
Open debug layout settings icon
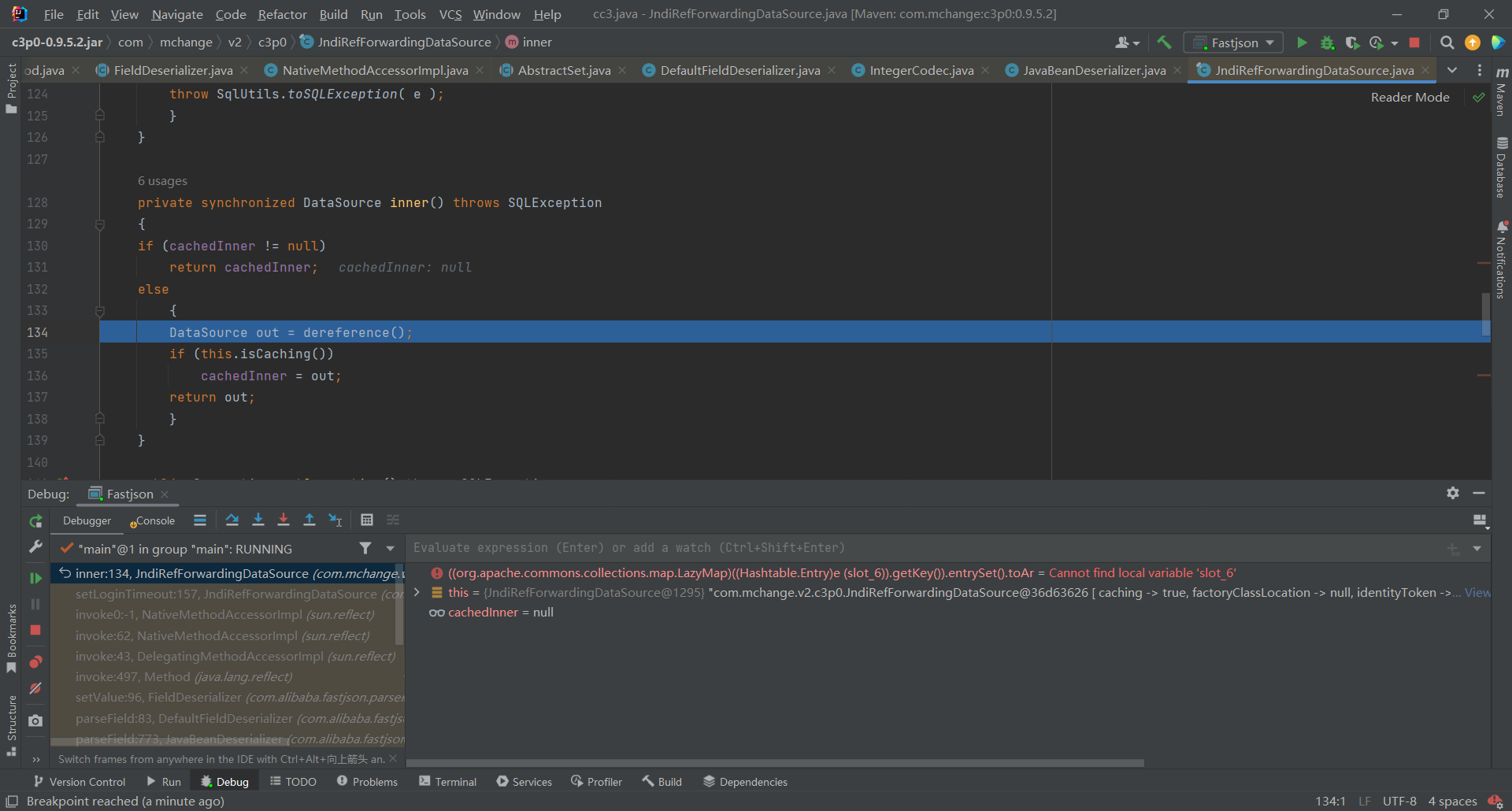tap(1480, 520)
